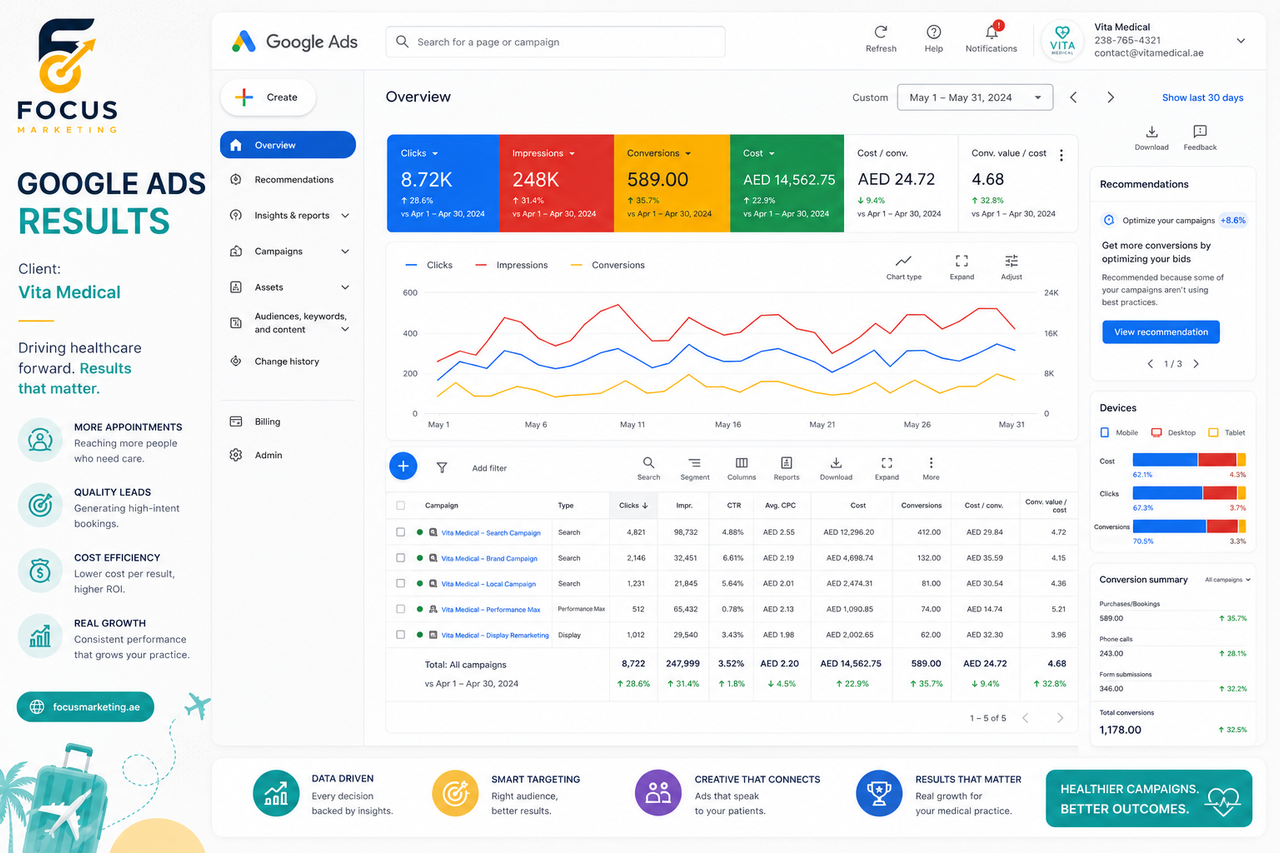Open the Reports icon
Screen dimensions: 1280x853
(787, 462)
